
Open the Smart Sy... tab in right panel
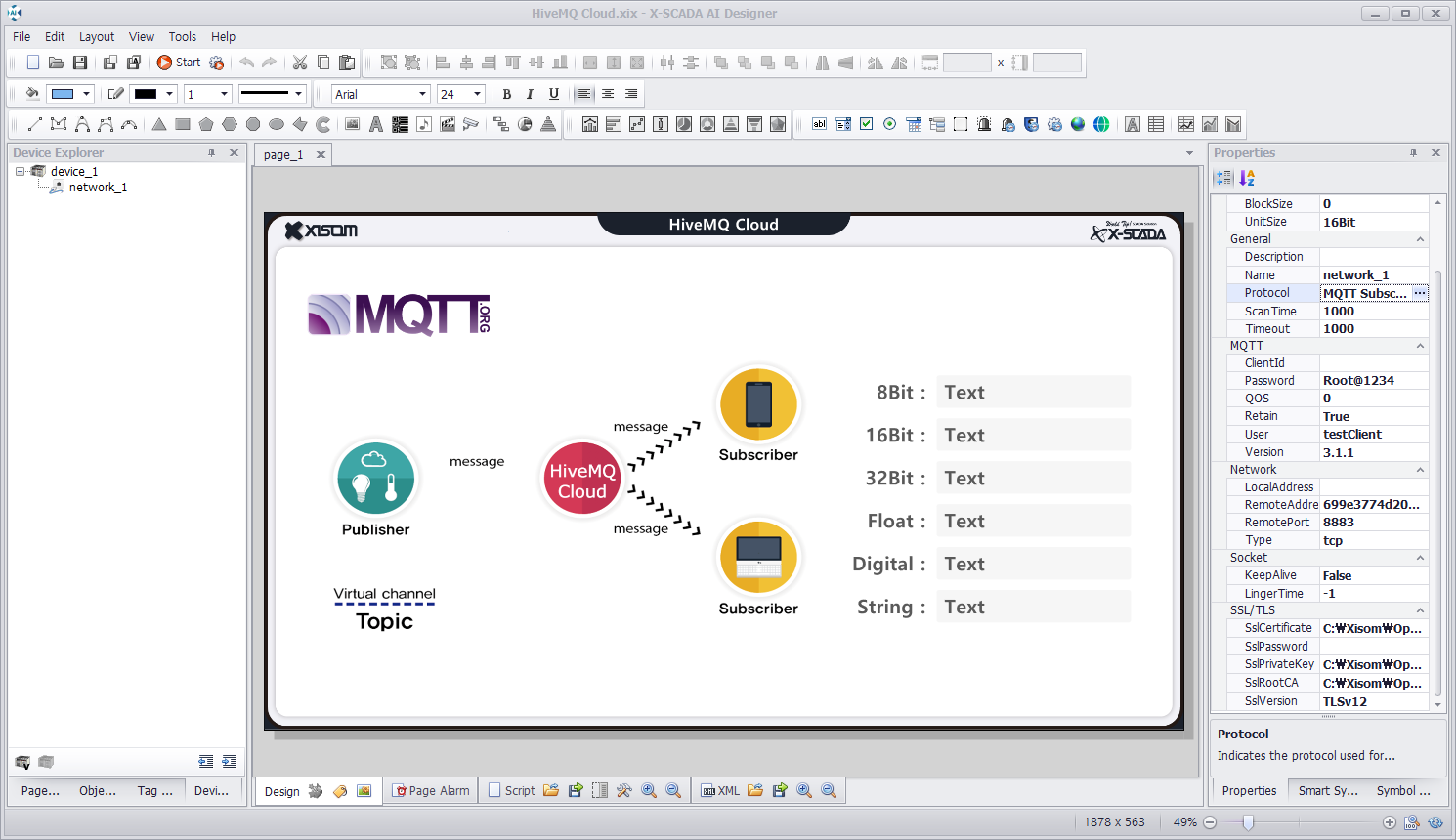pos(1328,791)
